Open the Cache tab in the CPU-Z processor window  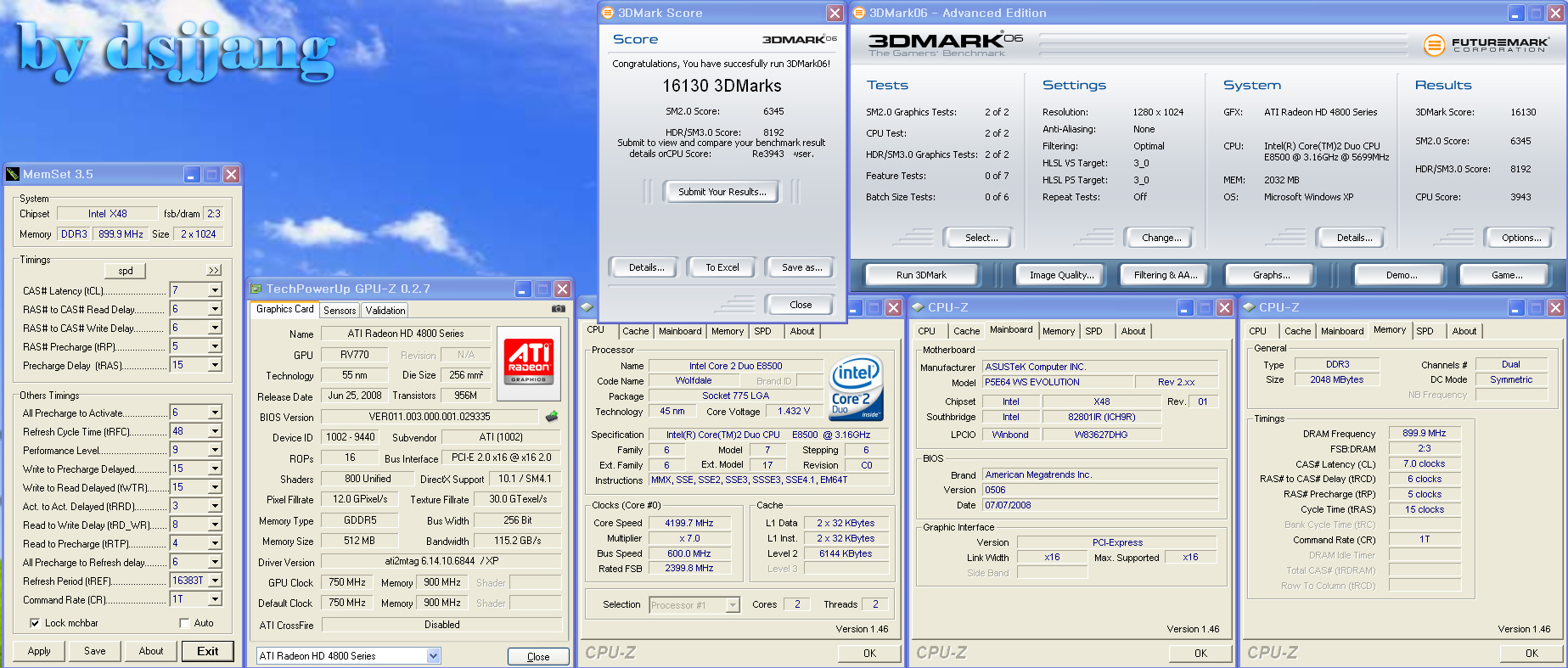click(x=635, y=331)
